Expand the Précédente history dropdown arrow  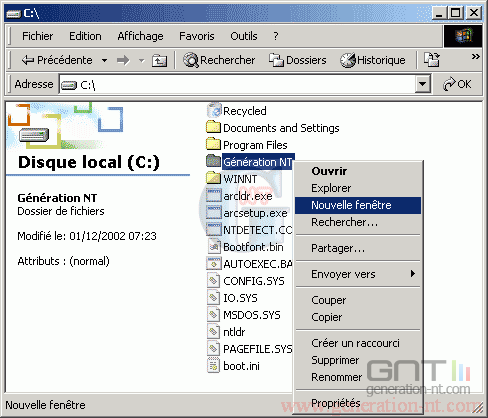tap(104, 61)
